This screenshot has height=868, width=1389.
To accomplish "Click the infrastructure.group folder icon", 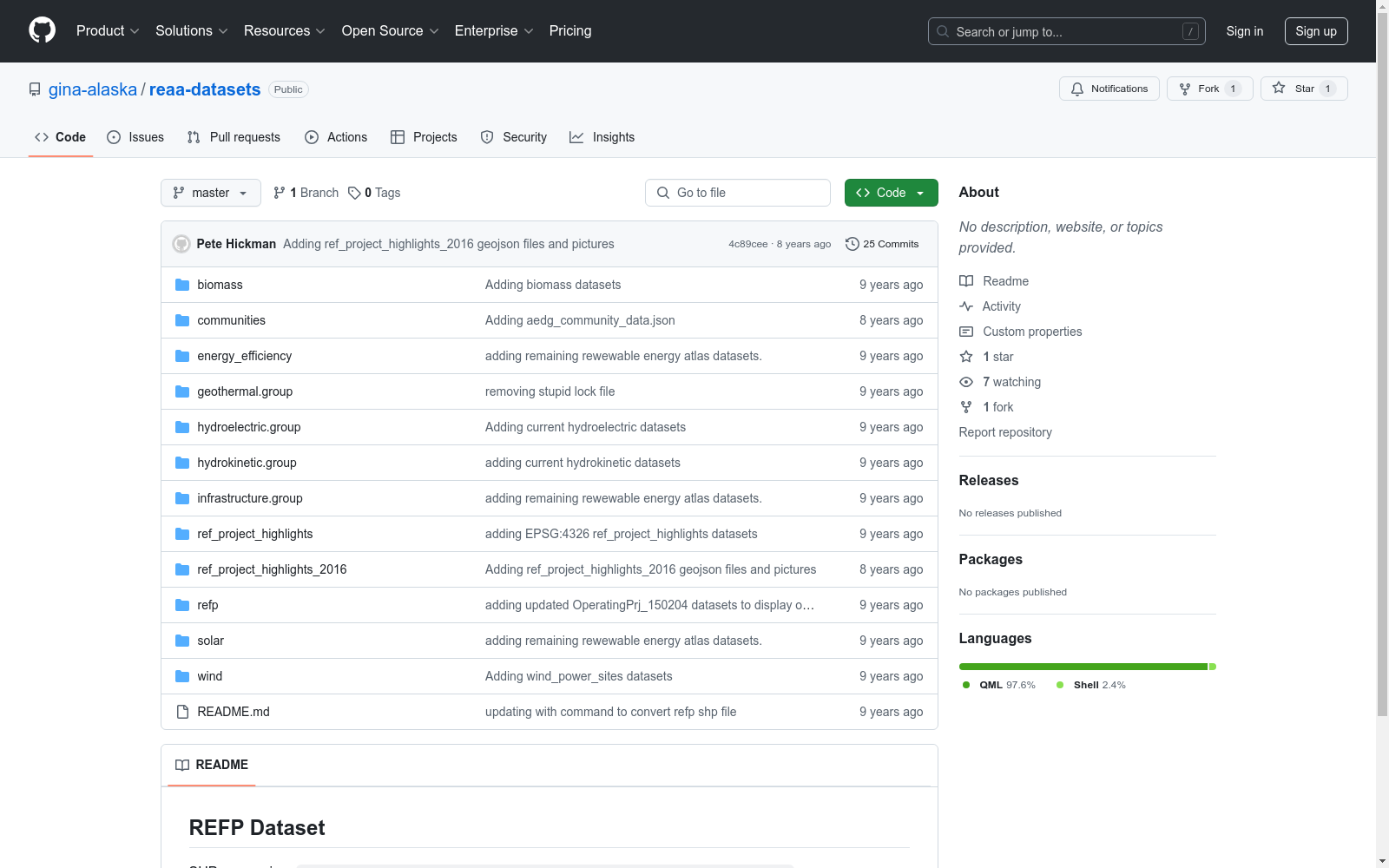I will coord(182,498).
